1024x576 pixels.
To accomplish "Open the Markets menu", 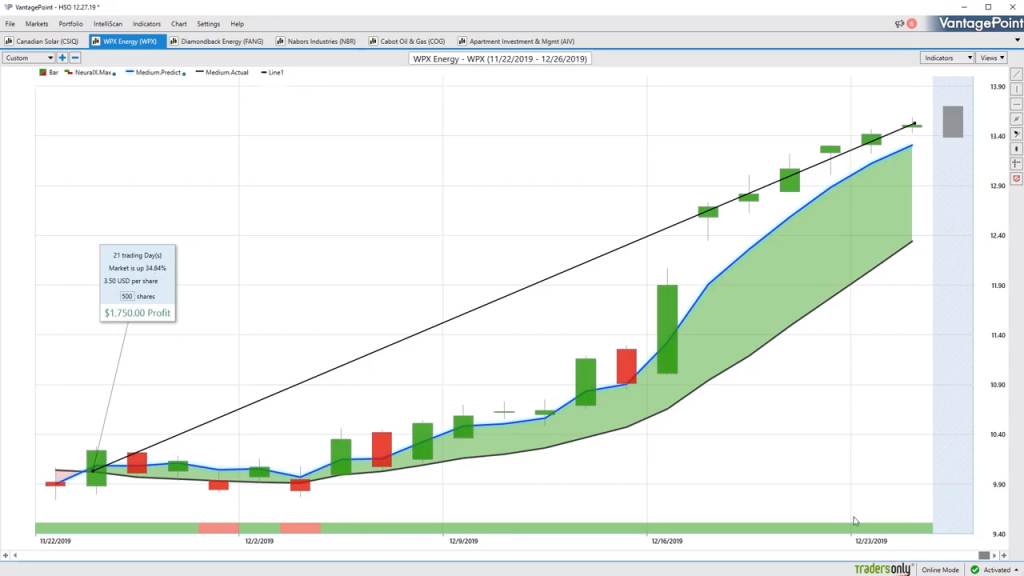I will 37,24.
